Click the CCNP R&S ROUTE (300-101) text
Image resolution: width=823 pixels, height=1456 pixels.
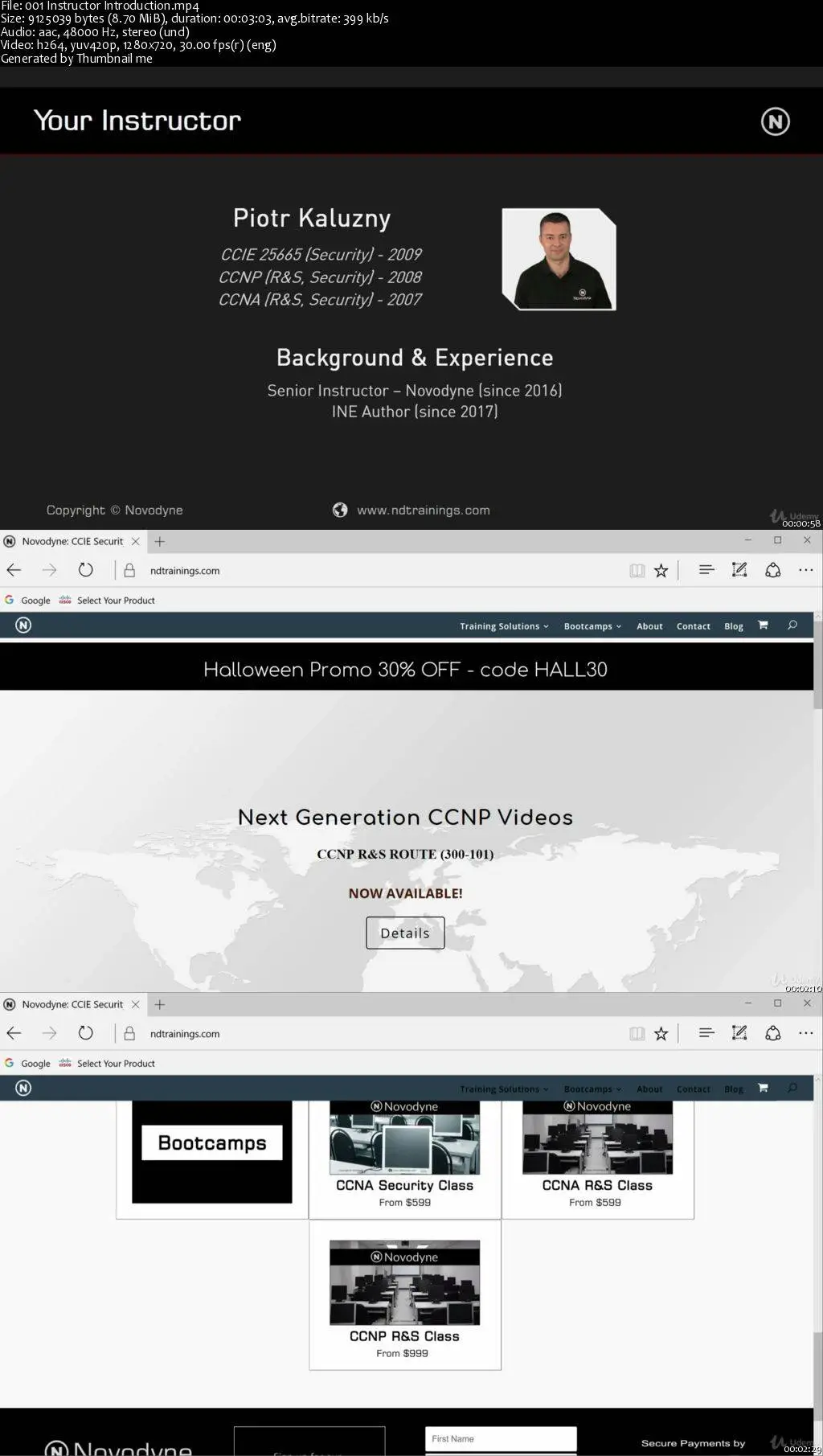405,854
